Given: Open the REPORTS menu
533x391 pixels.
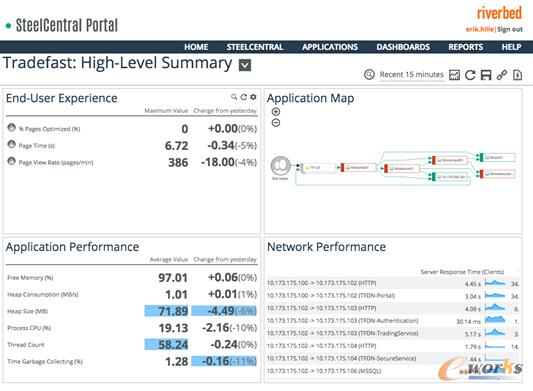Looking at the screenshot, I should pyautogui.click(x=465, y=47).
